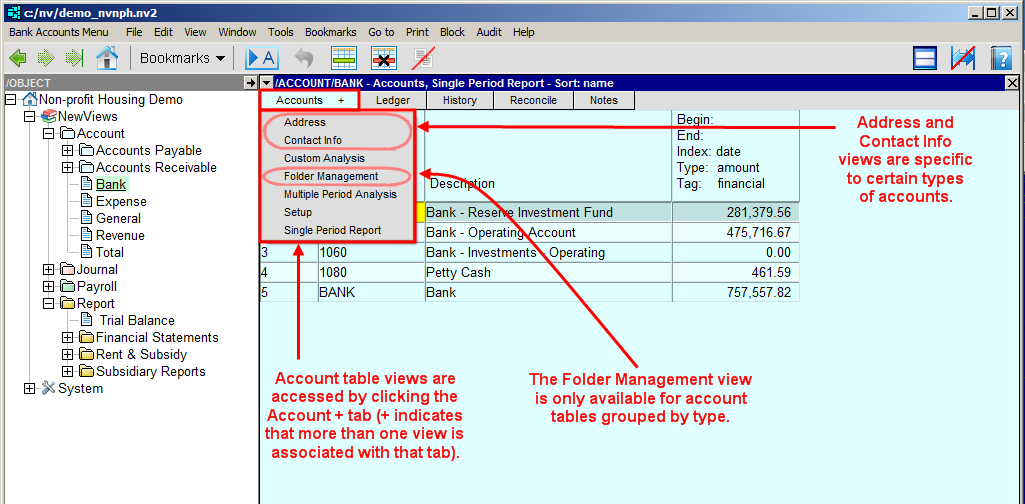Click the split window layout icon
The height and width of the screenshot is (504, 1025).
925,58
